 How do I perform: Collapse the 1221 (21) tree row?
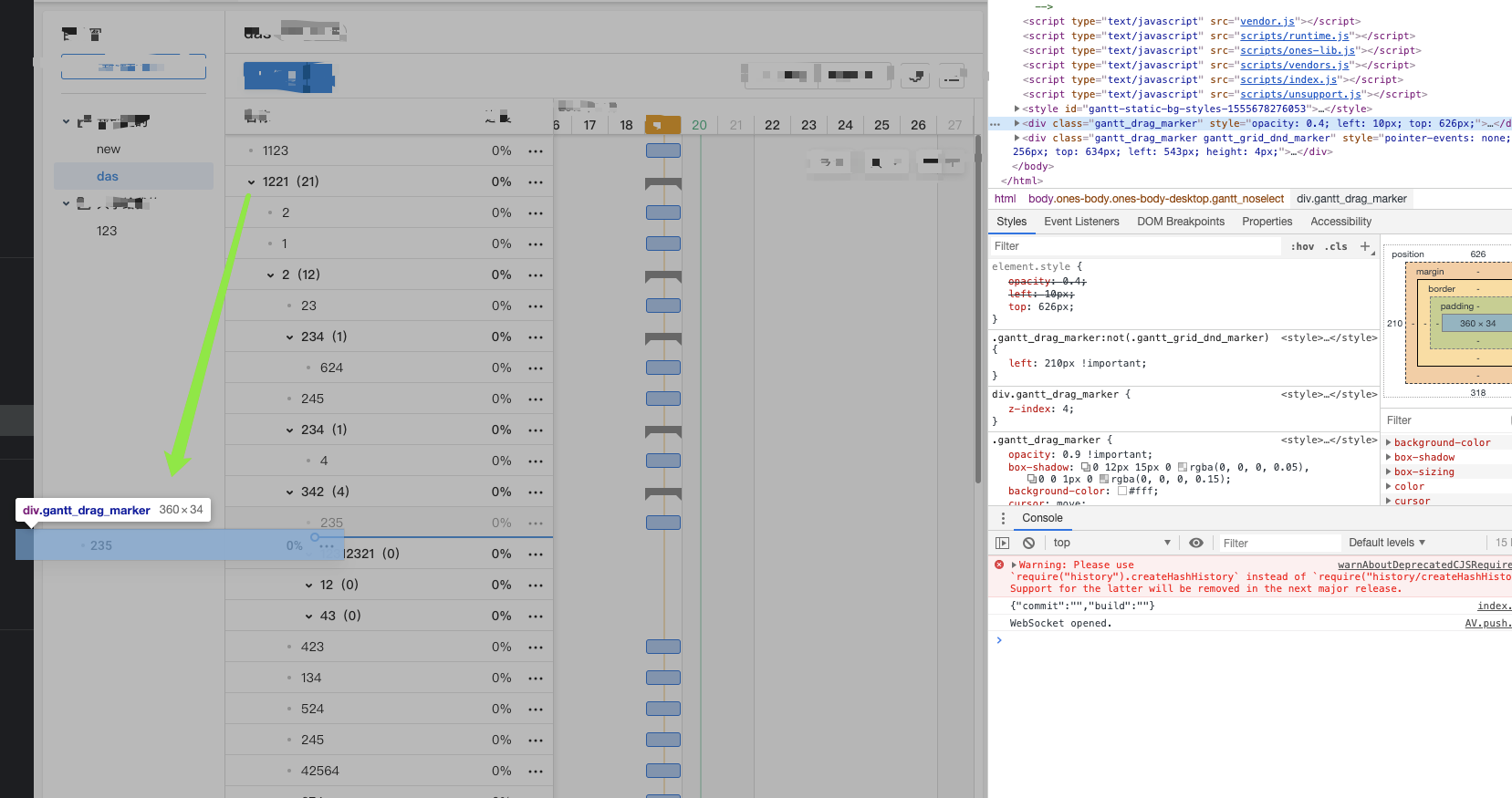[x=251, y=182]
